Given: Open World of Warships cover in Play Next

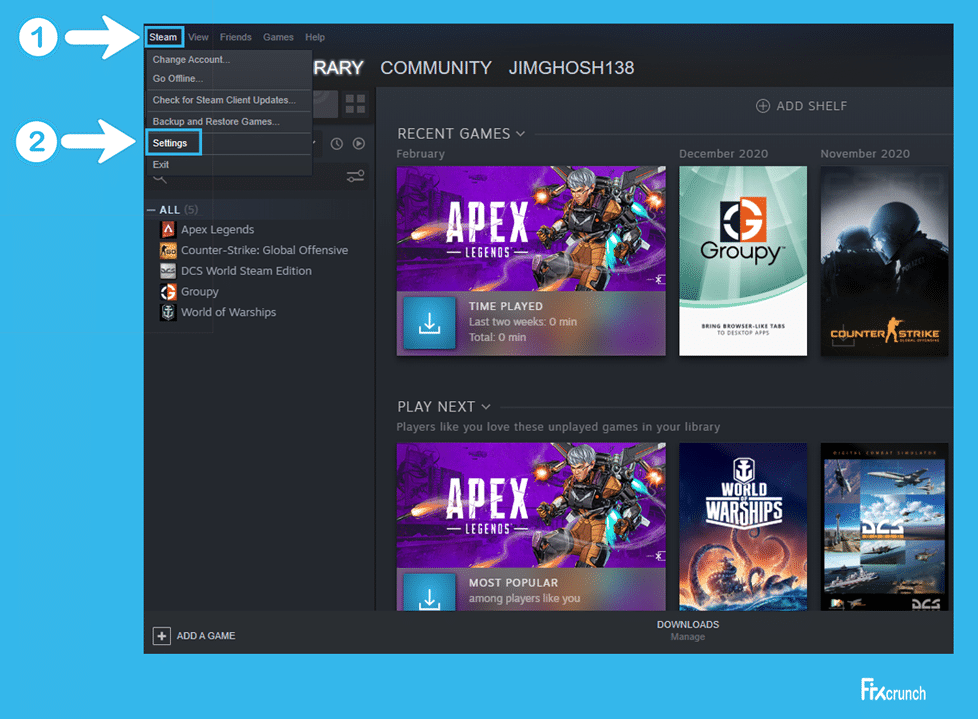Looking at the screenshot, I should 743,526.
